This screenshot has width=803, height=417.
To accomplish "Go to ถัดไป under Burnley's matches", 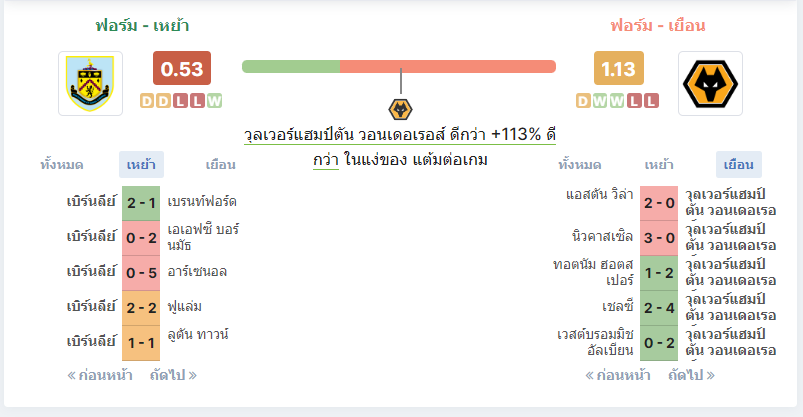I will pos(173,376).
